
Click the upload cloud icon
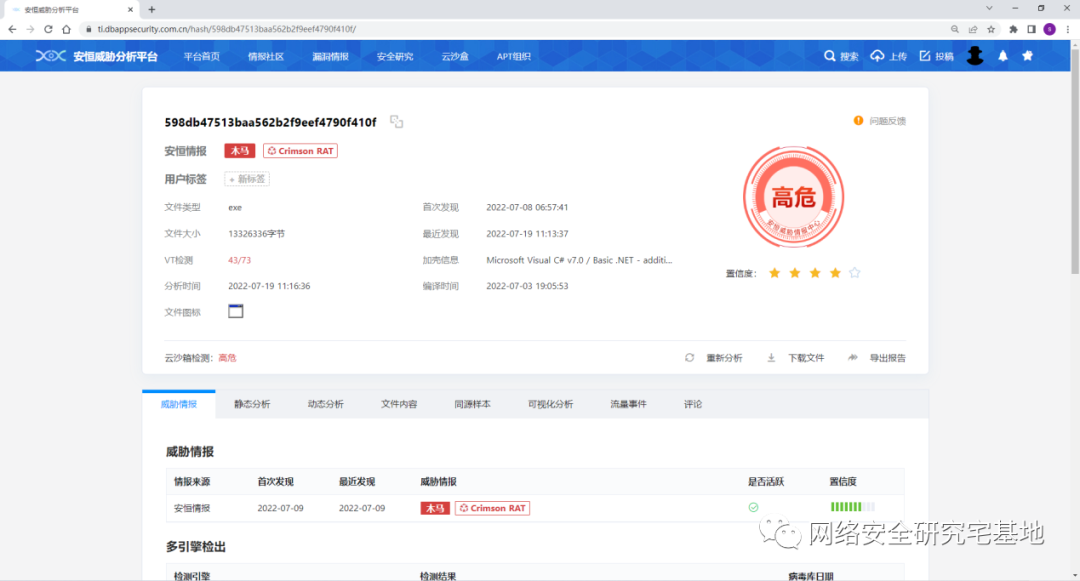click(877, 56)
